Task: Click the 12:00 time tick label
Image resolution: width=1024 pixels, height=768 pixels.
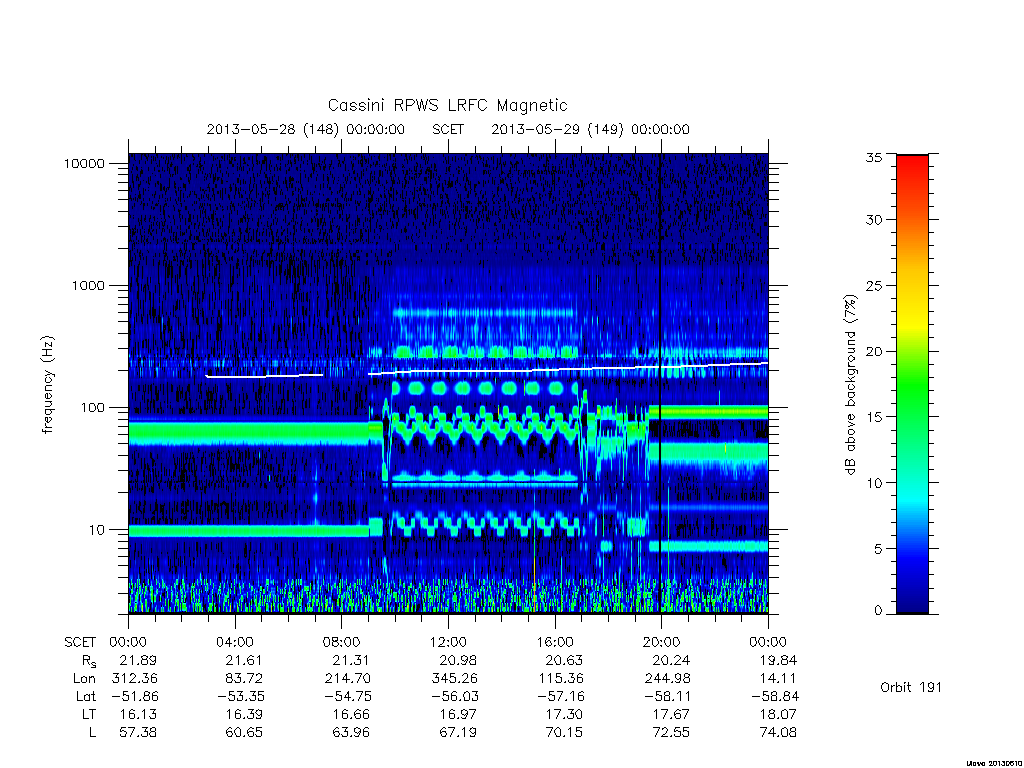Action: (449, 642)
